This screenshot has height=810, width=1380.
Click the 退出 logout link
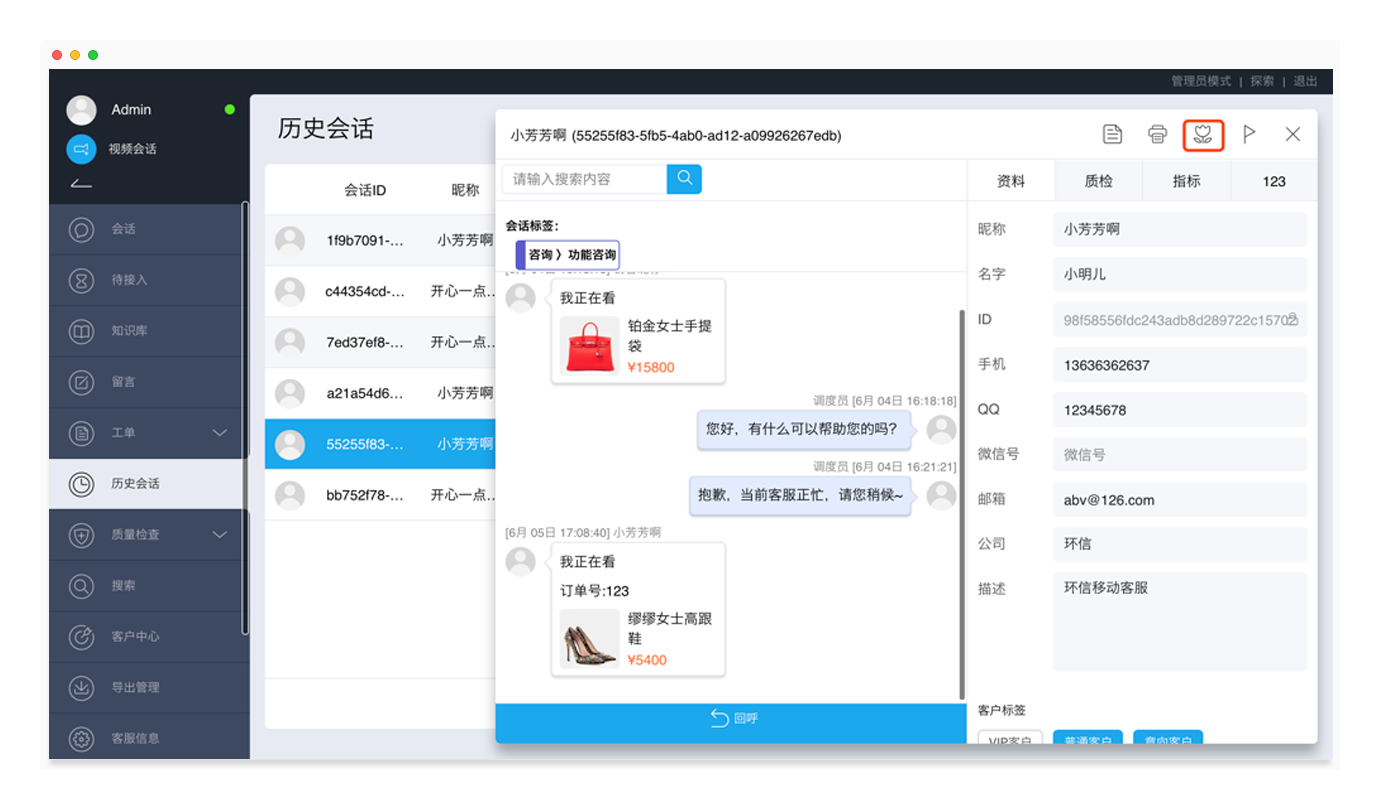[x=1305, y=81]
